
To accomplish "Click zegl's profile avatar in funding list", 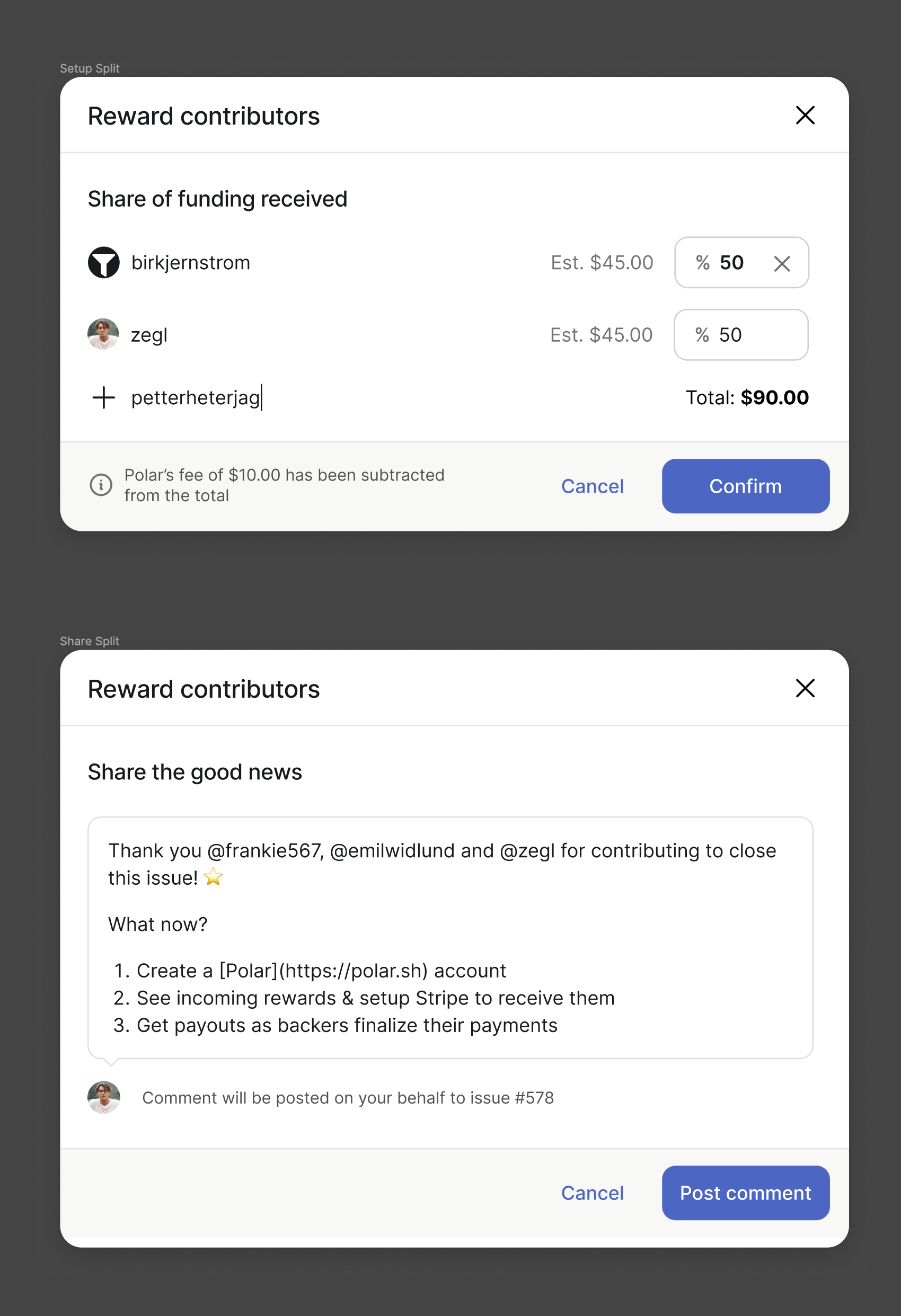I will coord(104,335).
